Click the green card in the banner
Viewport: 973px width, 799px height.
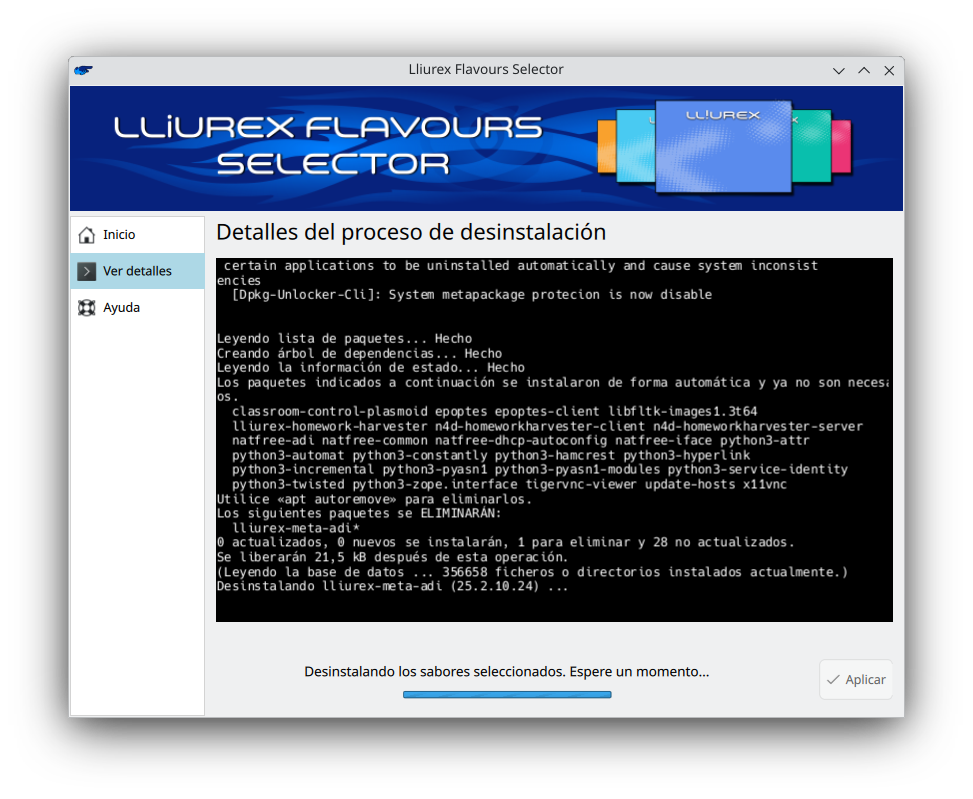(x=812, y=146)
